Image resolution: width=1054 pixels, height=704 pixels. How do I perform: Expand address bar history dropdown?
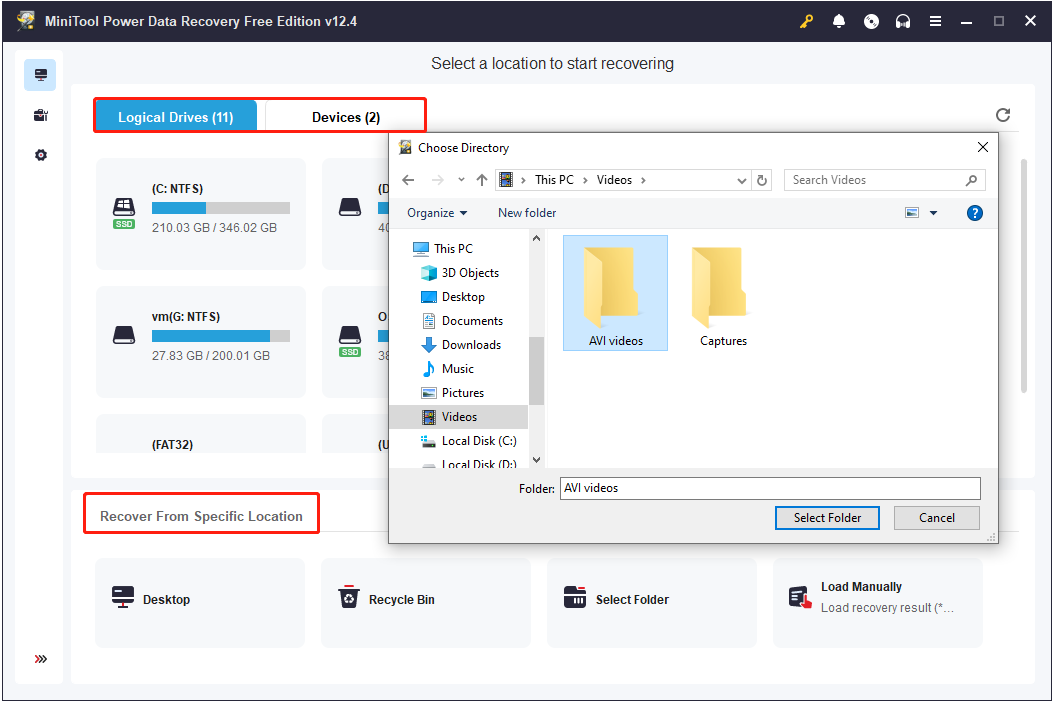coord(741,180)
